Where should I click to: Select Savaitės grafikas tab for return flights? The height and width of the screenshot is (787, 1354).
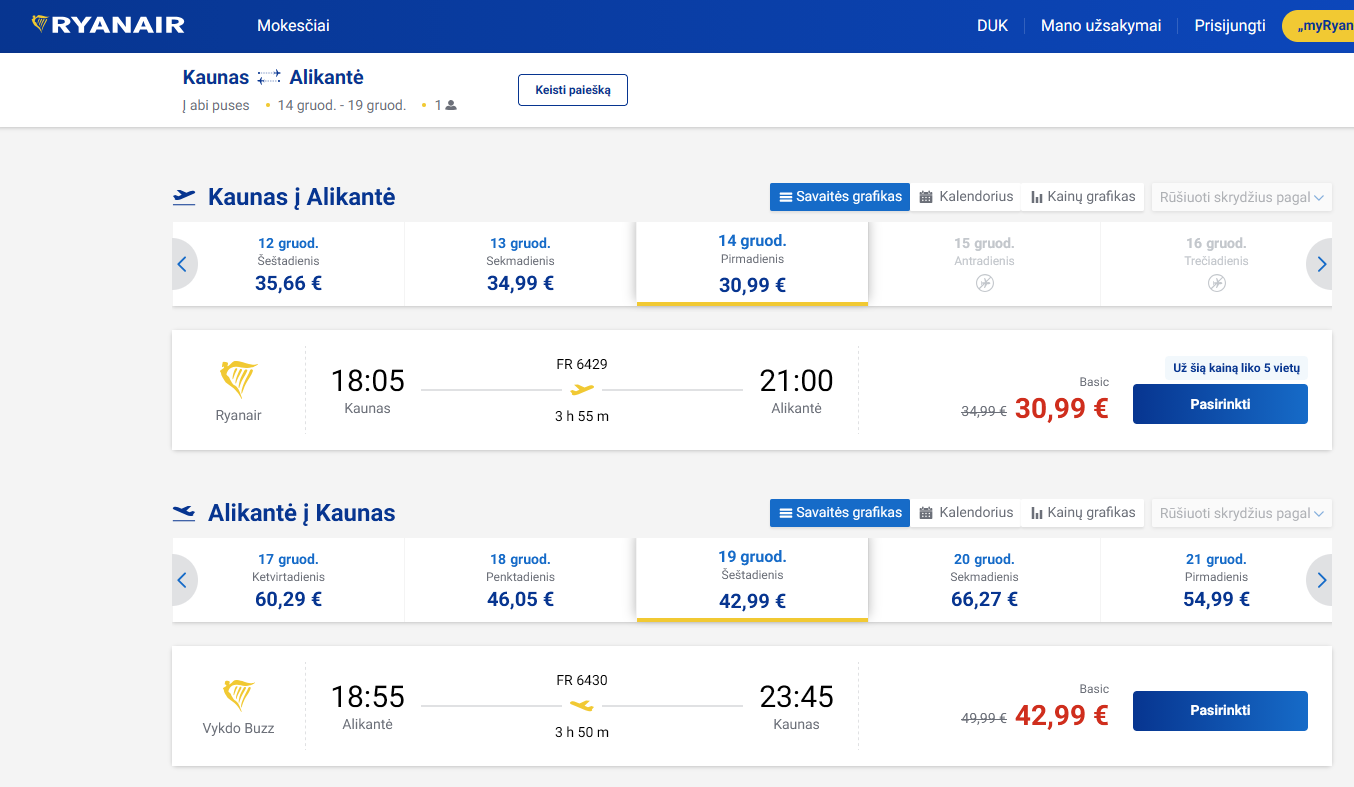coord(840,513)
